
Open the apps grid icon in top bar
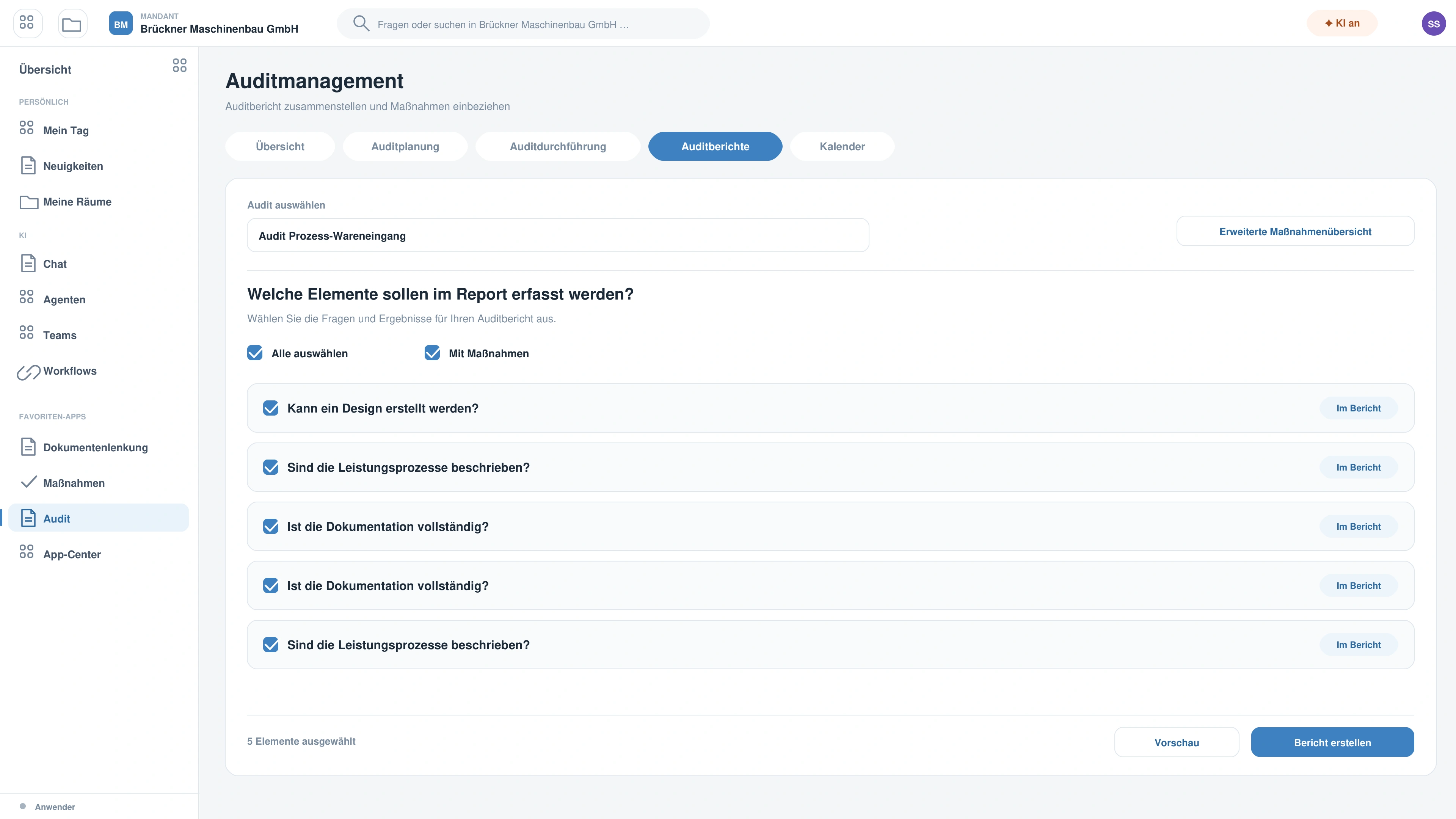pos(27,23)
